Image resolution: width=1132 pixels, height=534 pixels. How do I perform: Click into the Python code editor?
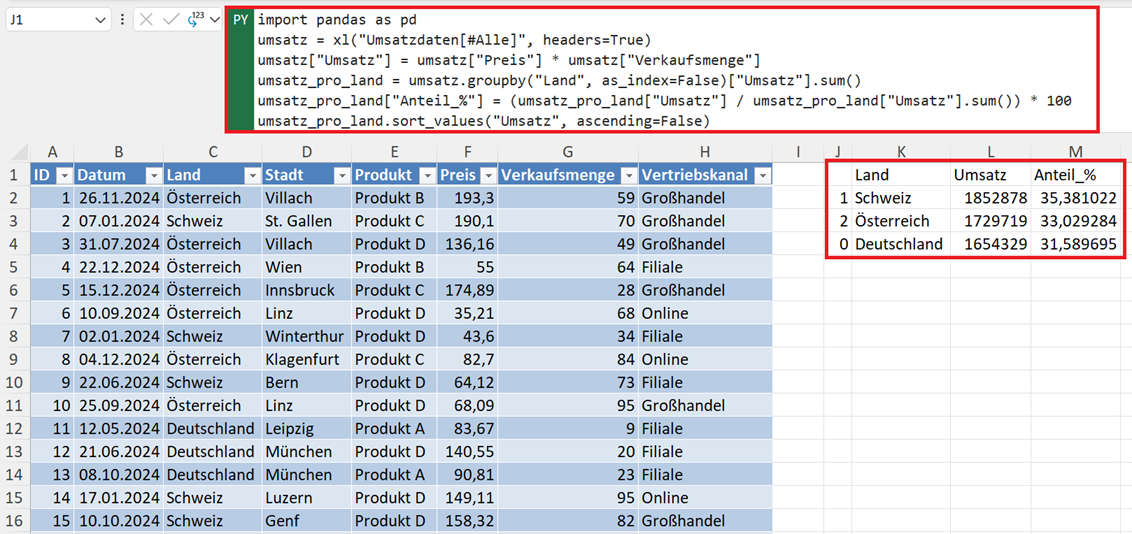click(660, 70)
